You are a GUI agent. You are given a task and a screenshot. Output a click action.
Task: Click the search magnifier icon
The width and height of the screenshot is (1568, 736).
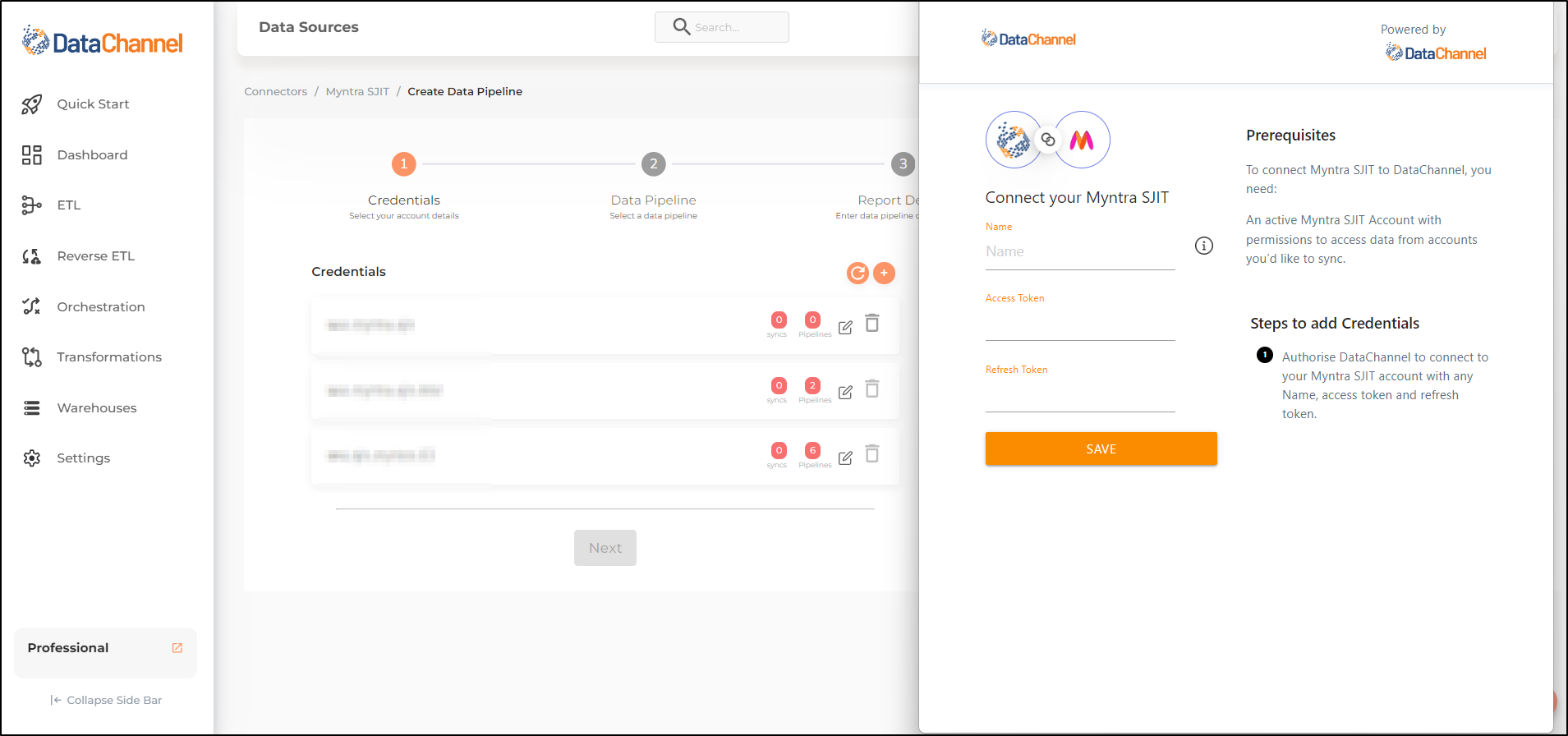(681, 27)
